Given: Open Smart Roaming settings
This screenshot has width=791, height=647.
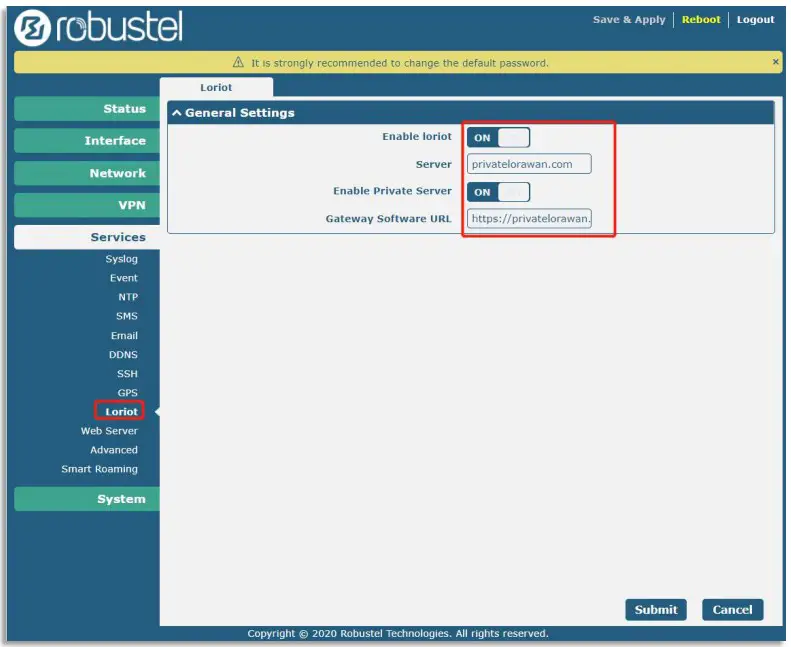Looking at the screenshot, I should pyautogui.click(x=99, y=469).
